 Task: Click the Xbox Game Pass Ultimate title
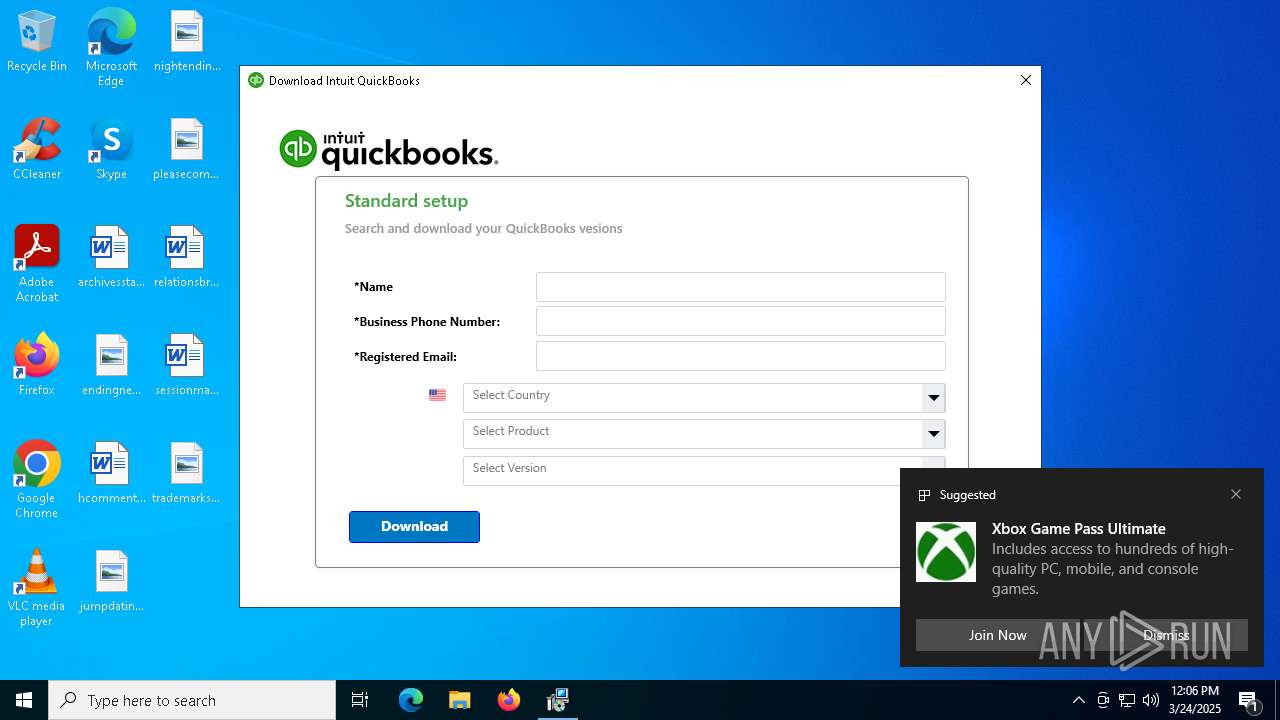click(x=1079, y=529)
